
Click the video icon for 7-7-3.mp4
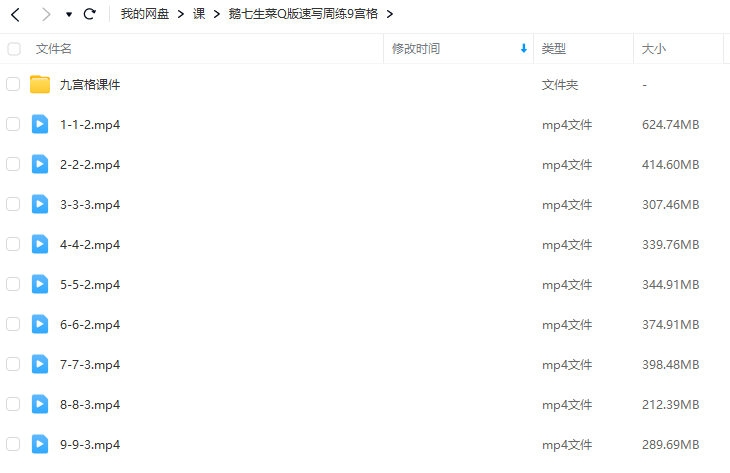(40, 365)
